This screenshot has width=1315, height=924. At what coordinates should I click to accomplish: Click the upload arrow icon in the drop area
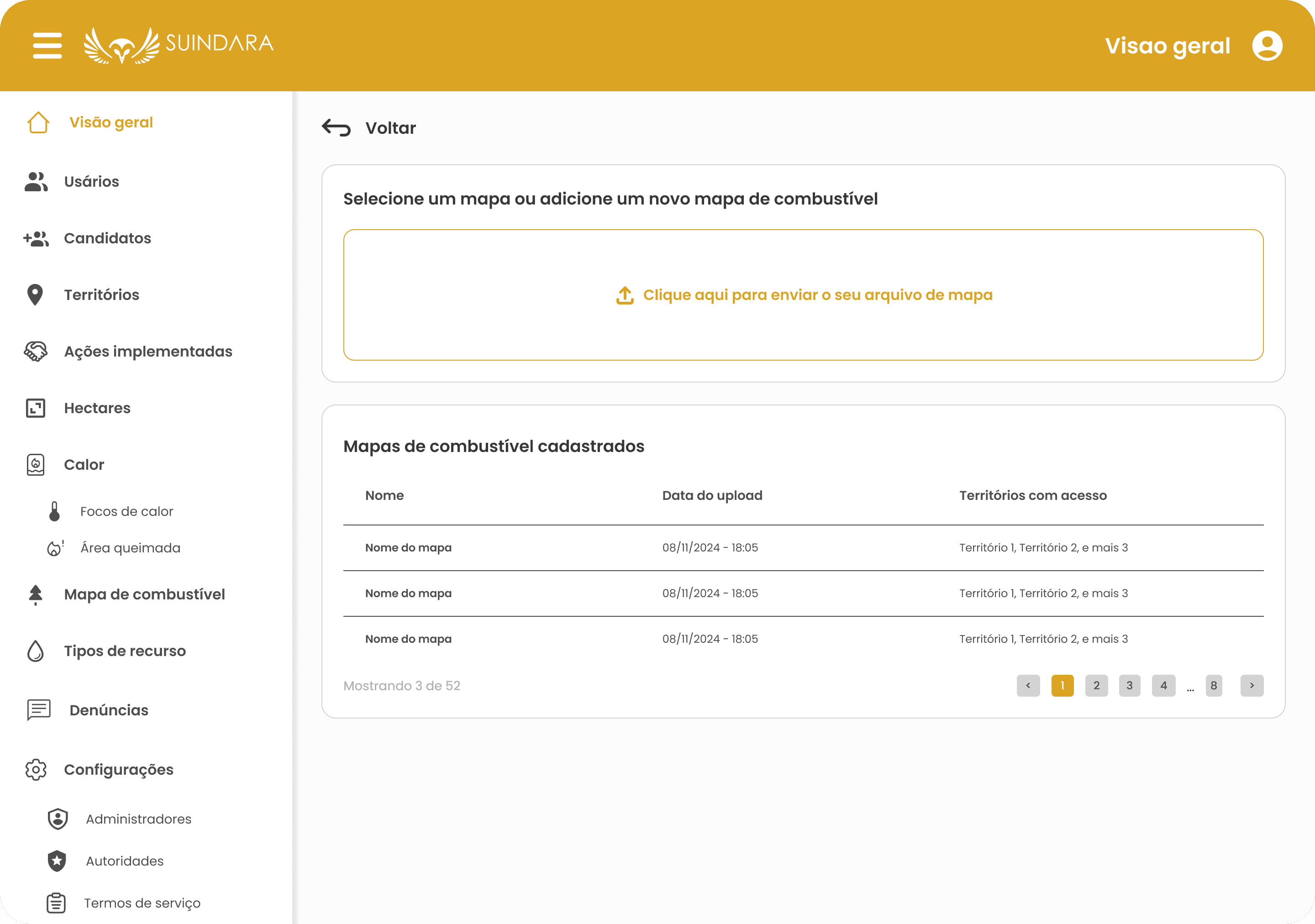tap(625, 295)
